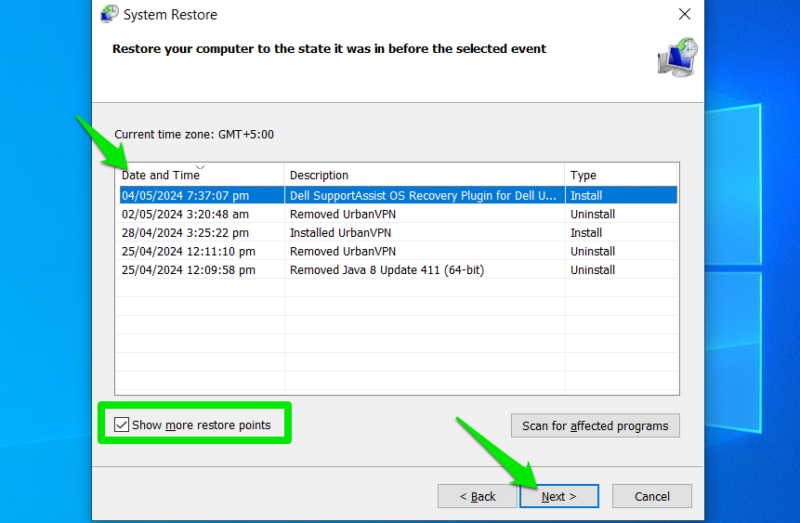Cancel the System Restore wizard
Image resolution: width=800 pixels, height=523 pixels.
[x=652, y=496]
